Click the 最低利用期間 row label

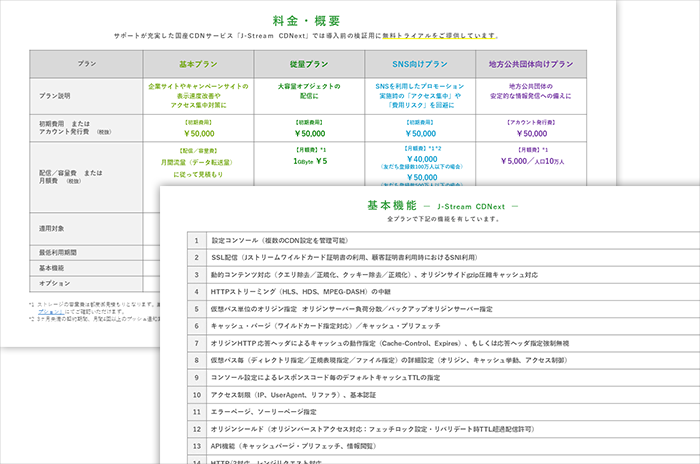pos(58,252)
